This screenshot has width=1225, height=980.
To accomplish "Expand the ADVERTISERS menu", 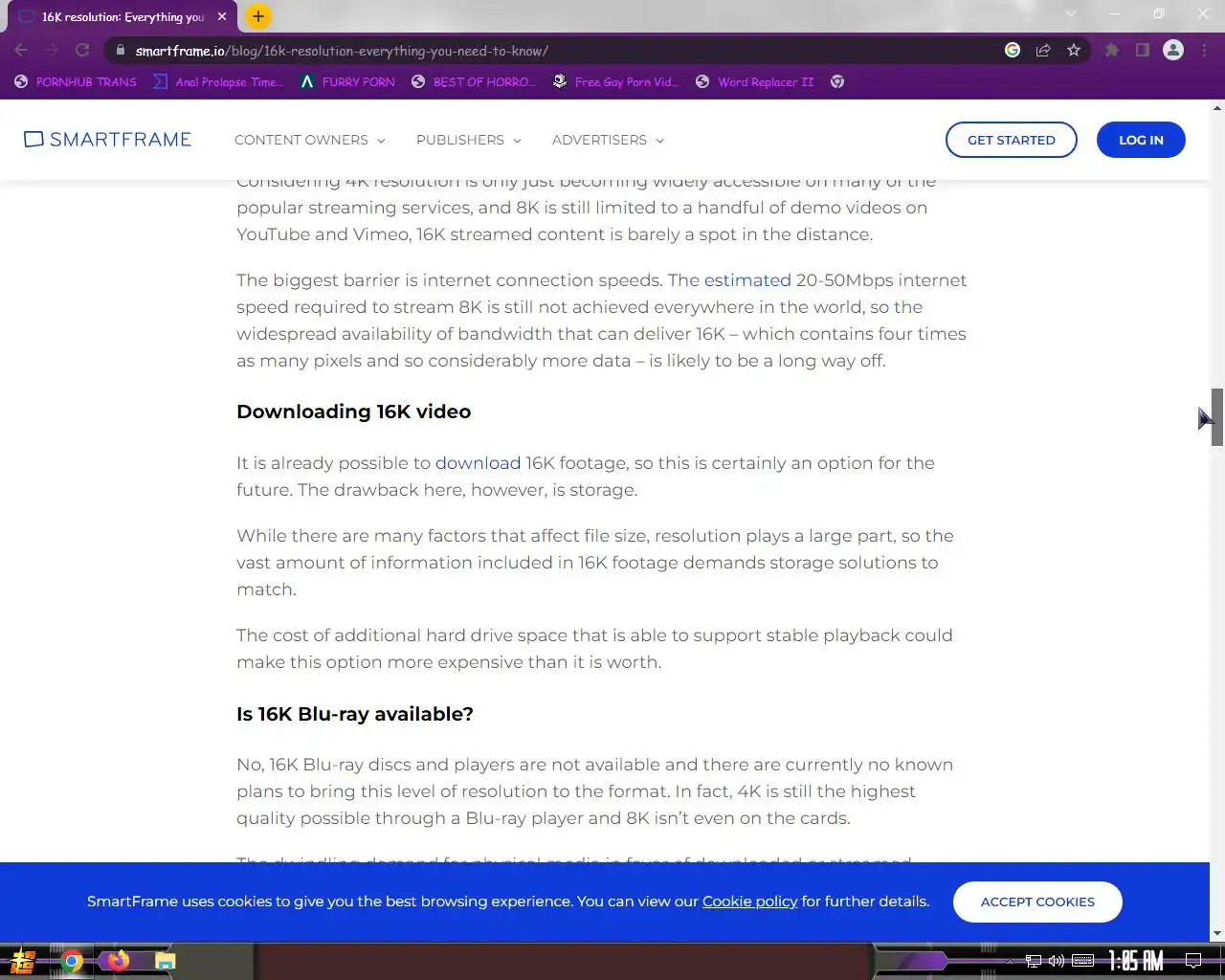I will tap(608, 140).
